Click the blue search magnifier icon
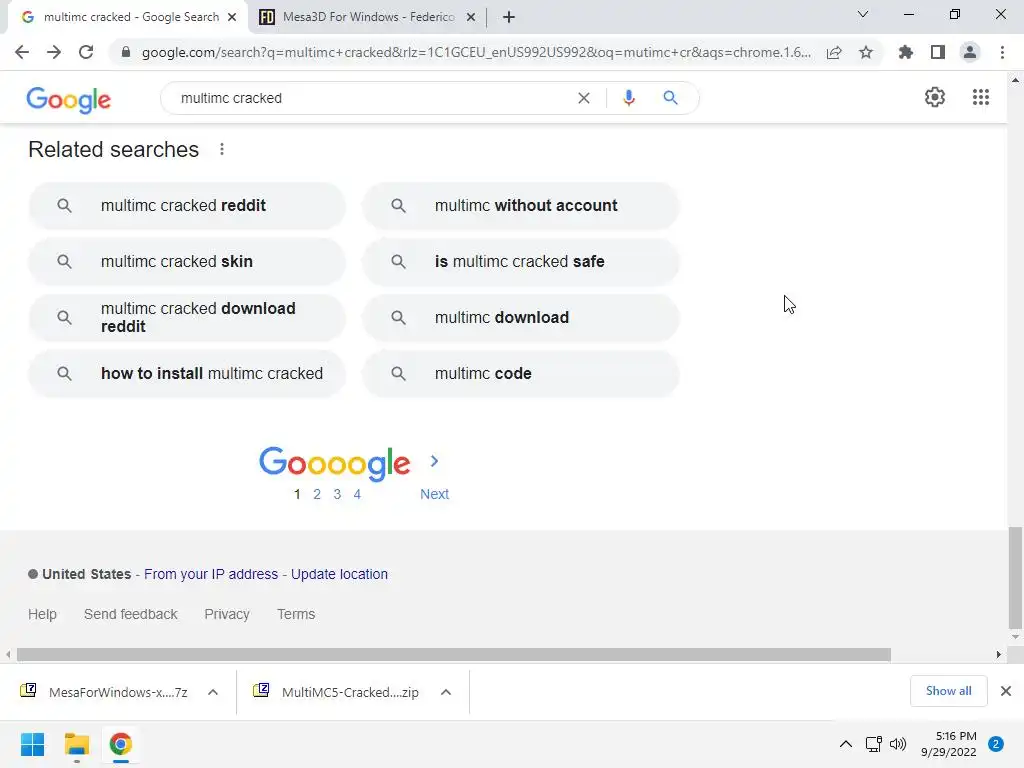Viewport: 1024px width, 768px height. pyautogui.click(x=670, y=98)
